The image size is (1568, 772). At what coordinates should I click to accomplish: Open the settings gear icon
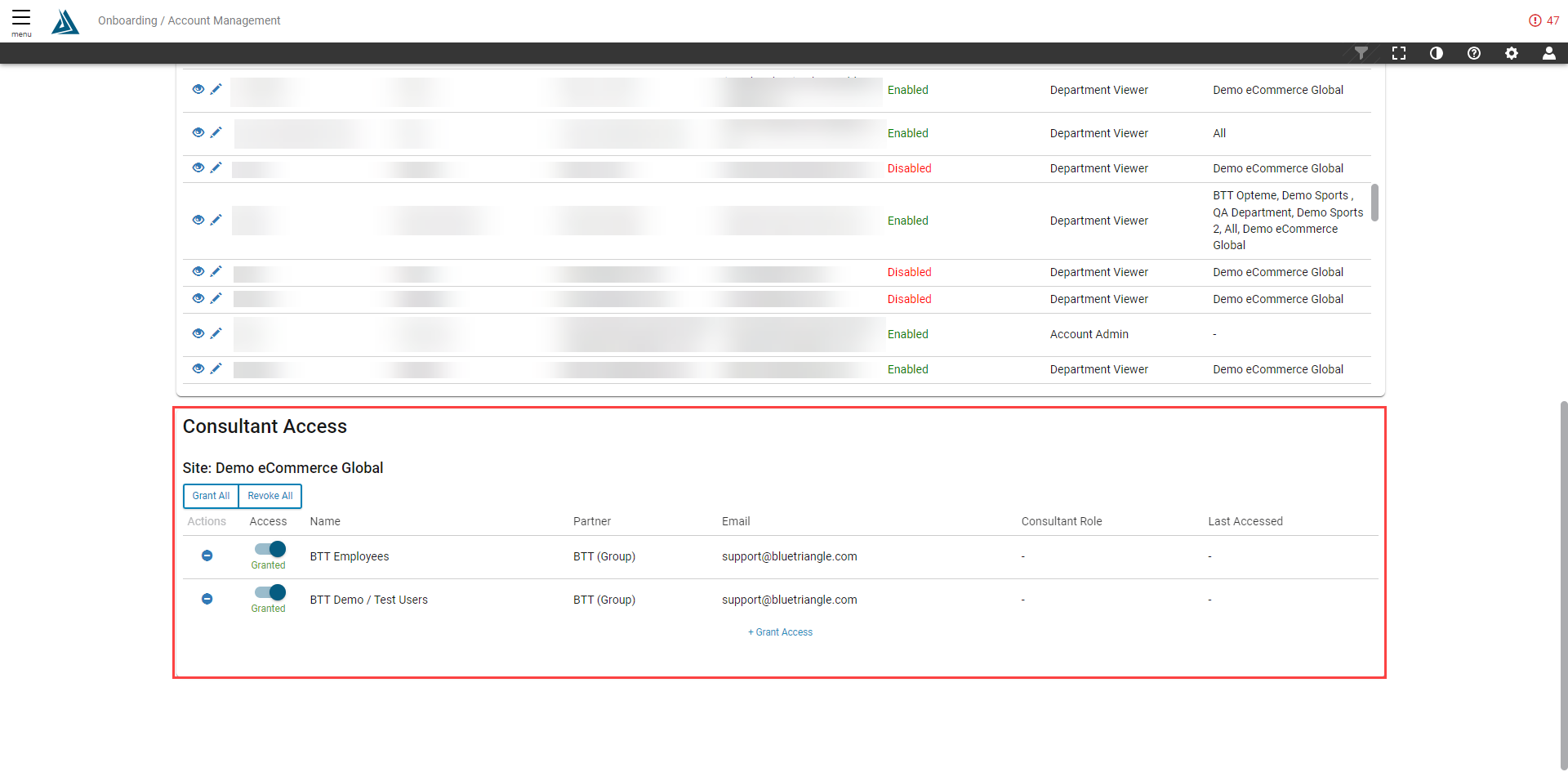point(1512,53)
